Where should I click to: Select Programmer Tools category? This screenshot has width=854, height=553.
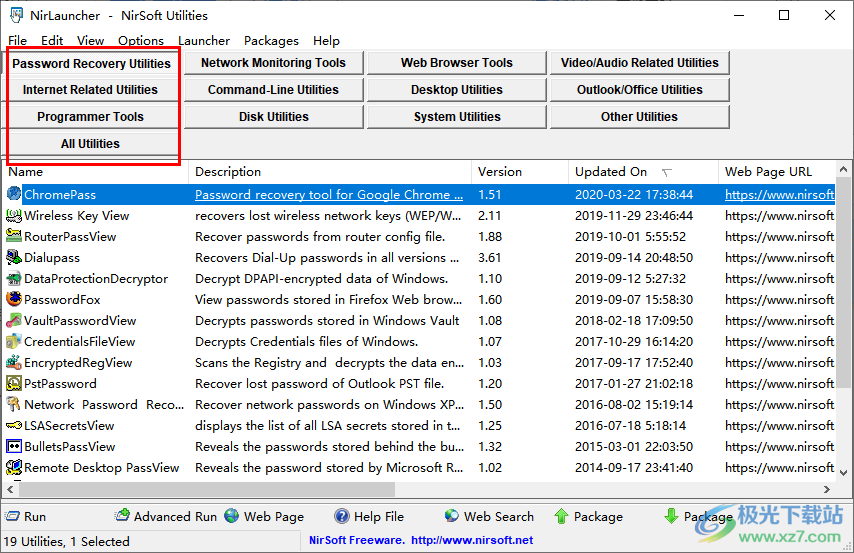coord(90,117)
